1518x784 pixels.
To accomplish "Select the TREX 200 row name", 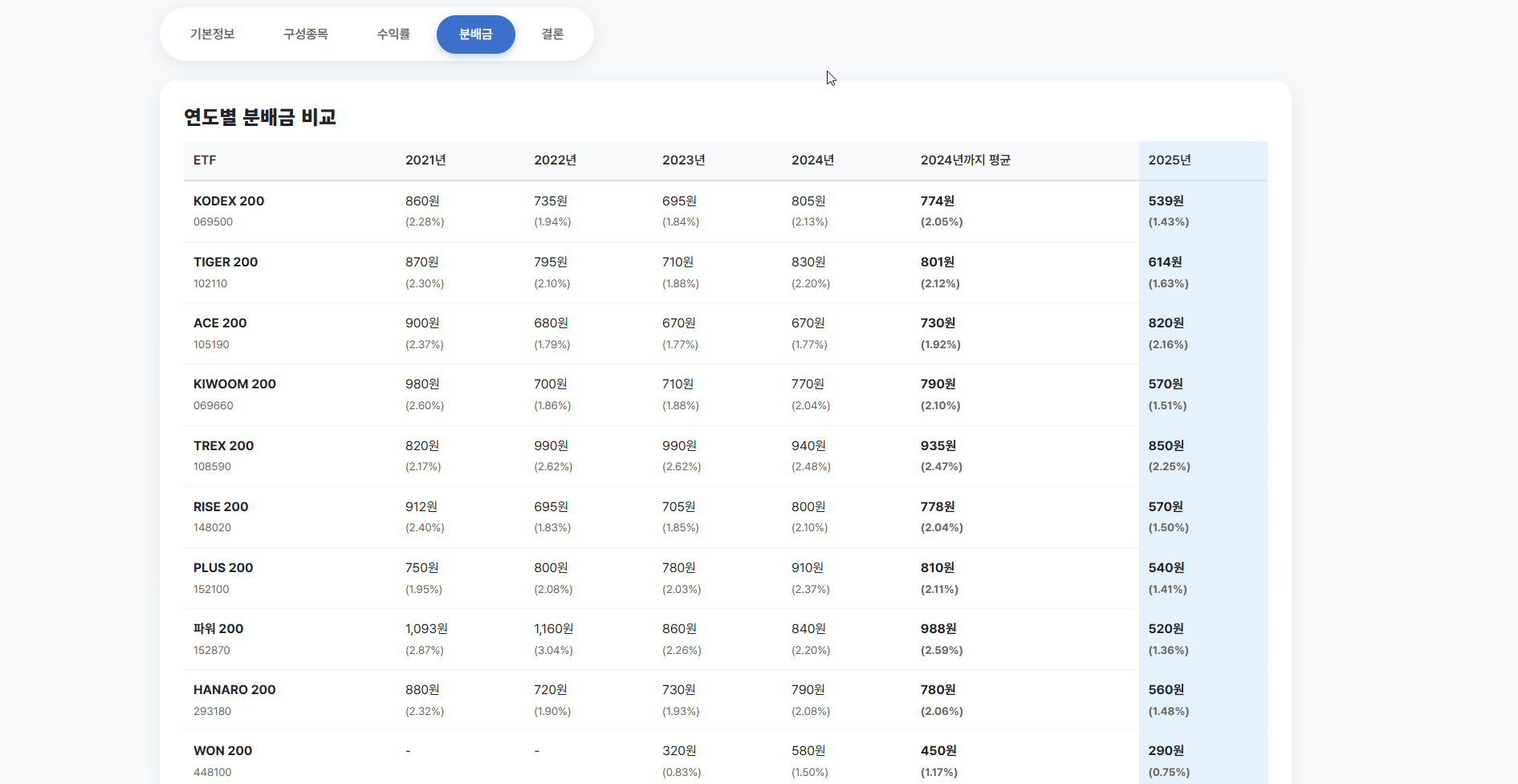I will pyautogui.click(x=224, y=446).
